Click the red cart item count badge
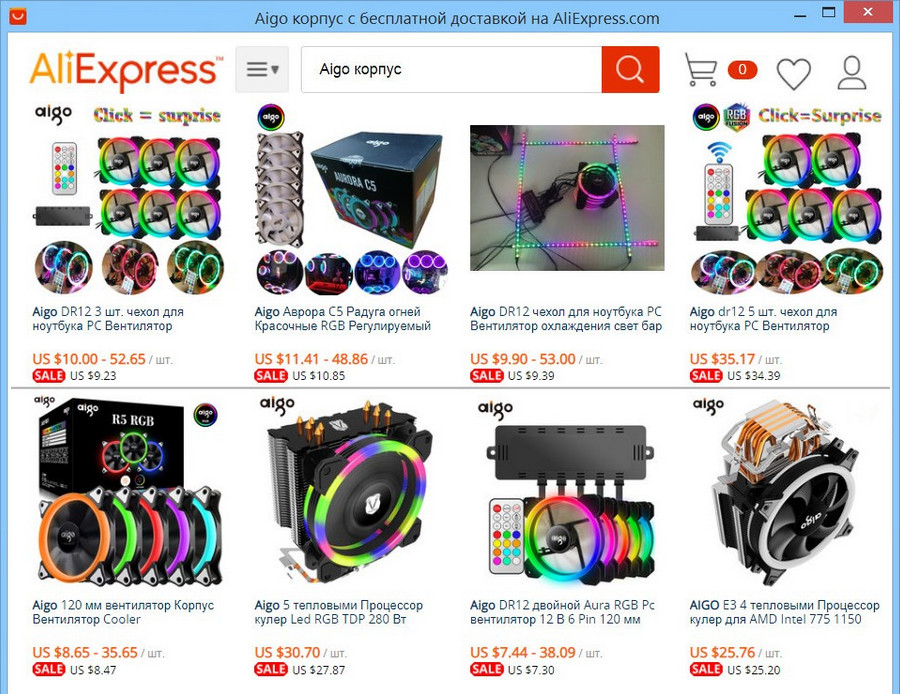Image resolution: width=901 pixels, height=694 pixels. point(742,70)
